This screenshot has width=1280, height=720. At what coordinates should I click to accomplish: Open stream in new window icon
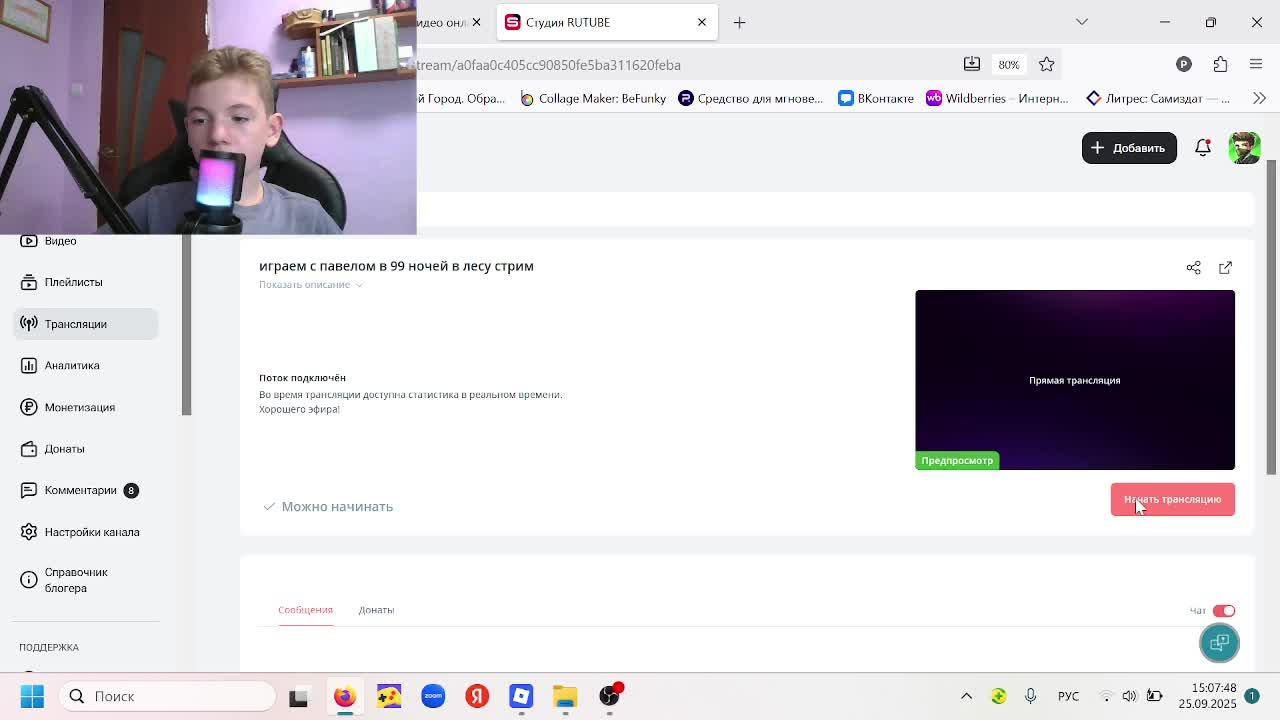1225,268
